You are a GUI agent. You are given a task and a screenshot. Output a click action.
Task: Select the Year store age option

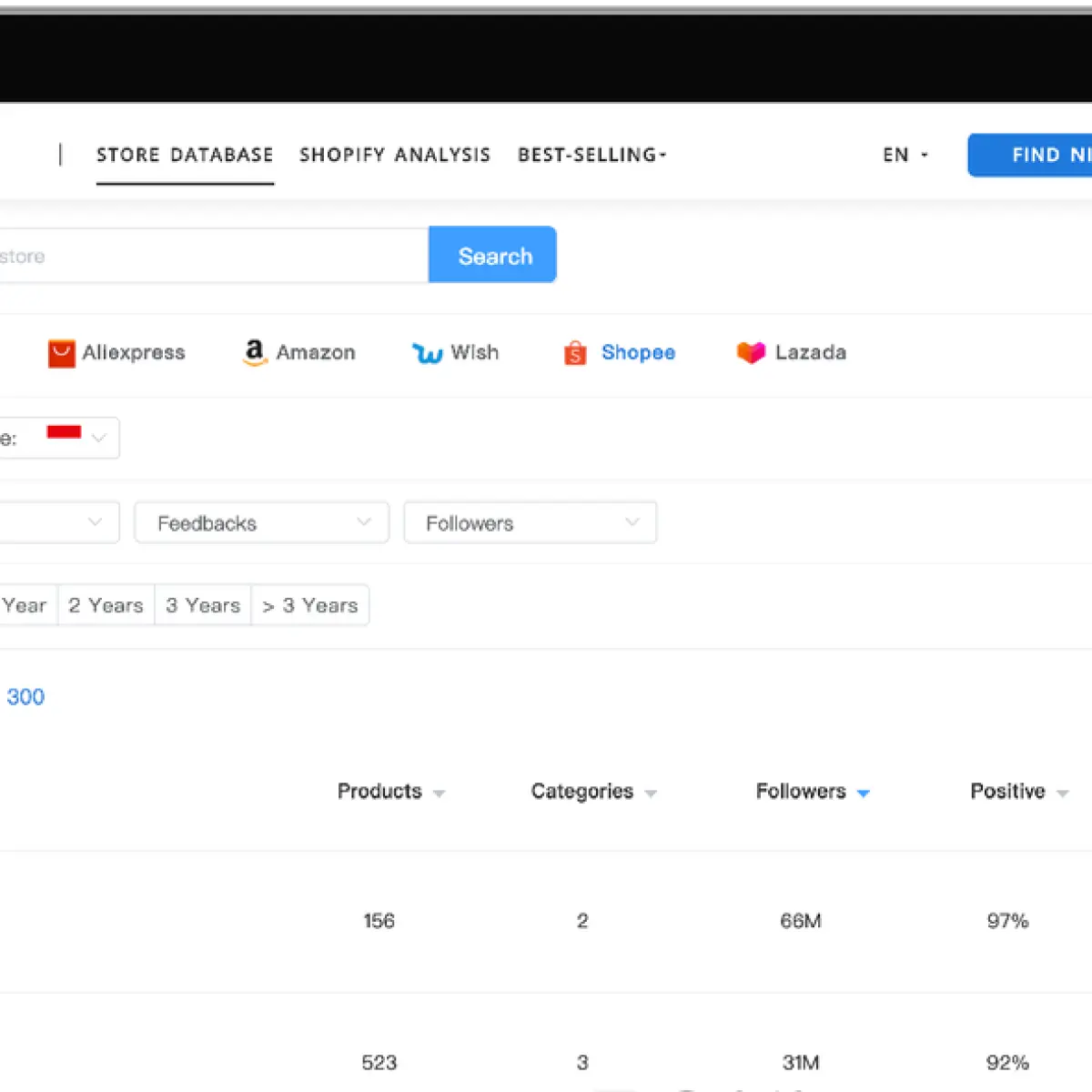click(x=27, y=605)
